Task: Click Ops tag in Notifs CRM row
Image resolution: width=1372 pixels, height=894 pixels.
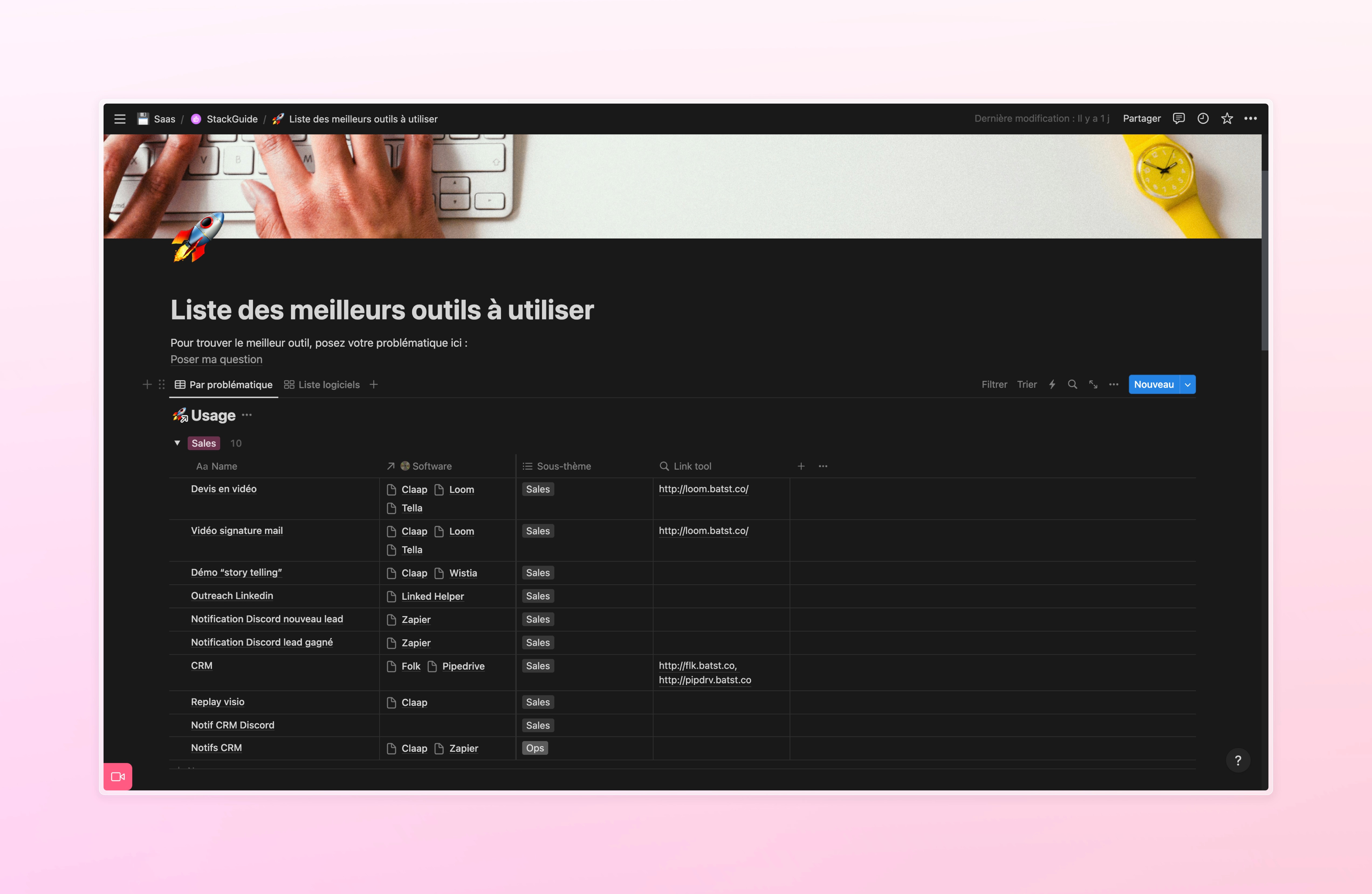Action: pos(534,748)
